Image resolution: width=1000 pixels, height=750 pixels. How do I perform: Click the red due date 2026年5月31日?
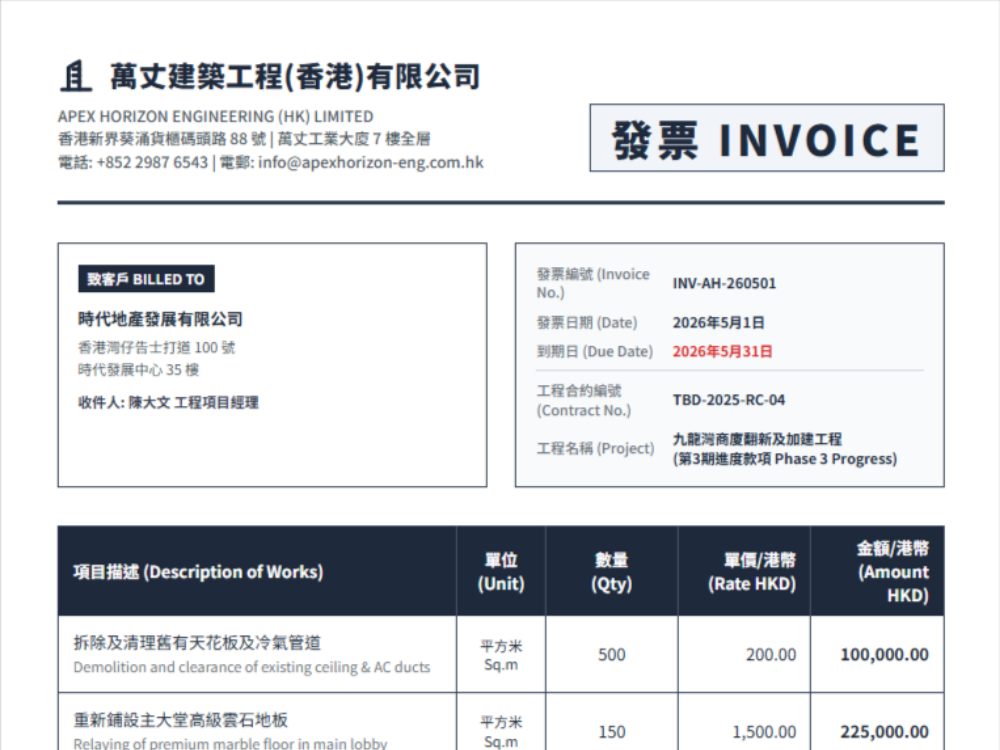pyautogui.click(x=723, y=351)
